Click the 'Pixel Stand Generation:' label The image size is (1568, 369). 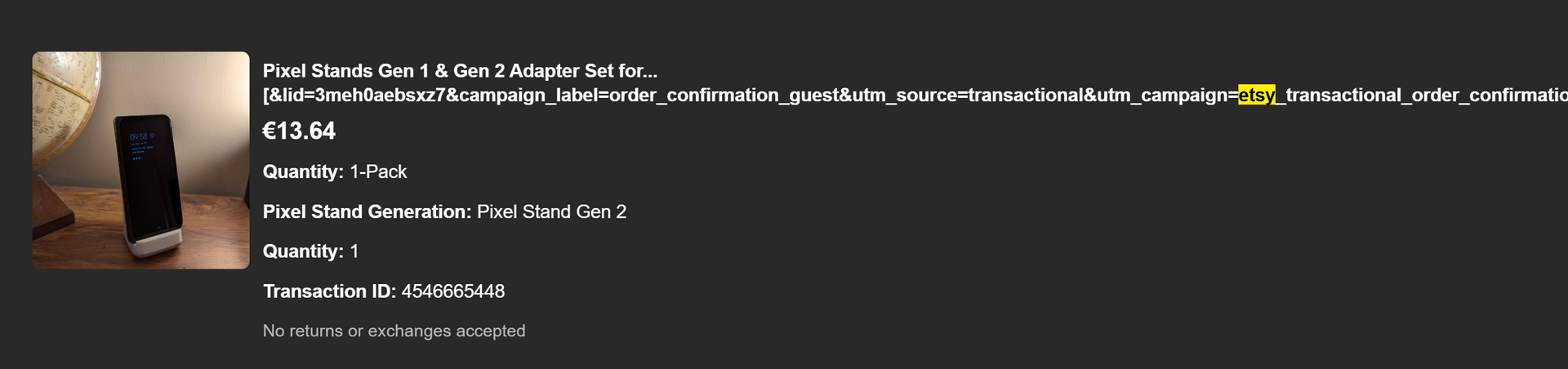pos(367,211)
